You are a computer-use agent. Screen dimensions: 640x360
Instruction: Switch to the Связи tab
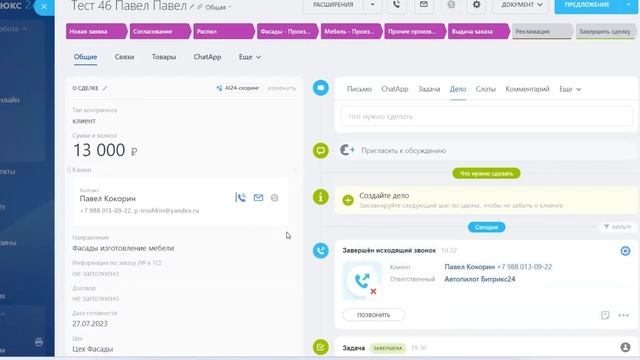click(124, 57)
